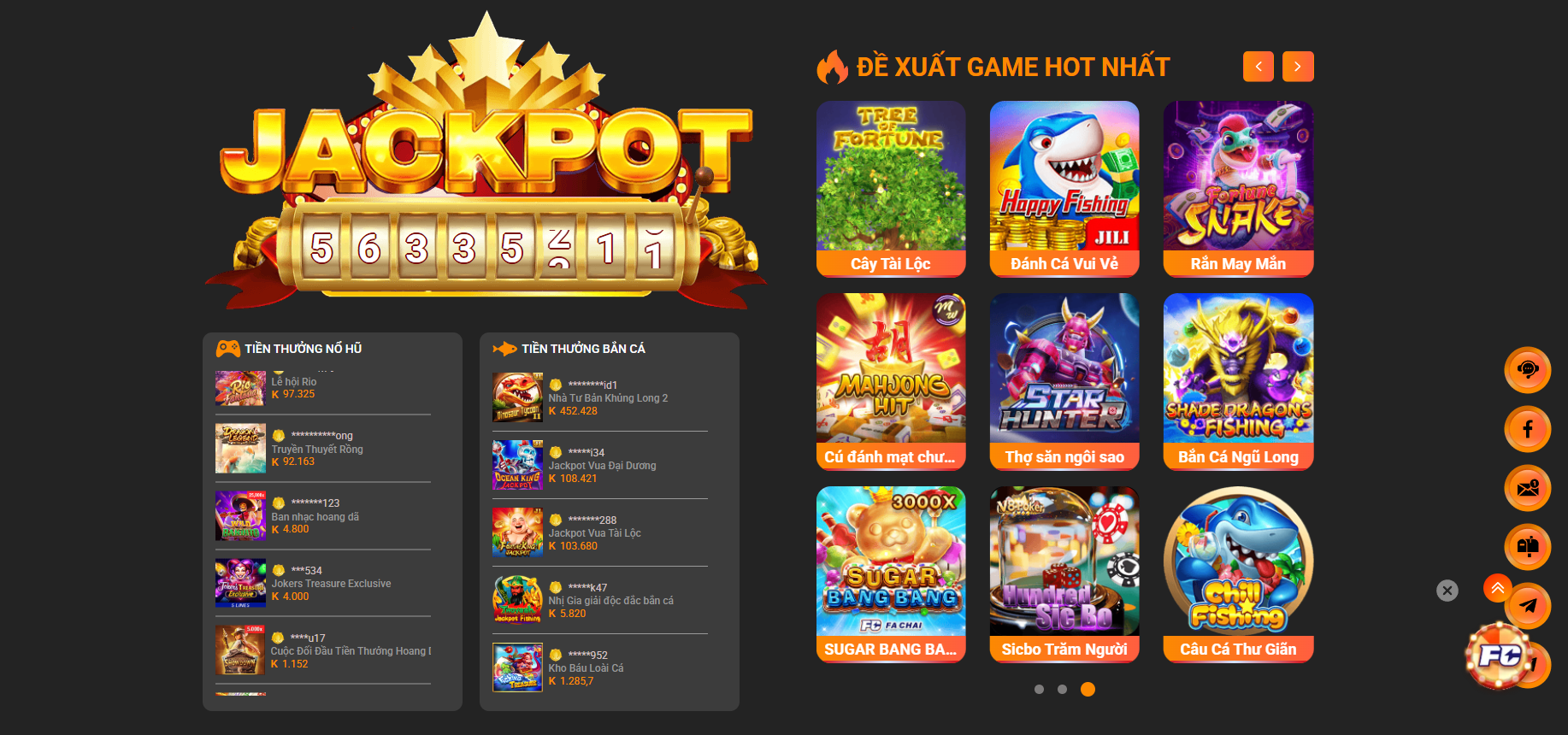Image resolution: width=1568 pixels, height=735 pixels.
Task: Collapse floating sidebar with double-chevron up icon
Action: 1497,587
